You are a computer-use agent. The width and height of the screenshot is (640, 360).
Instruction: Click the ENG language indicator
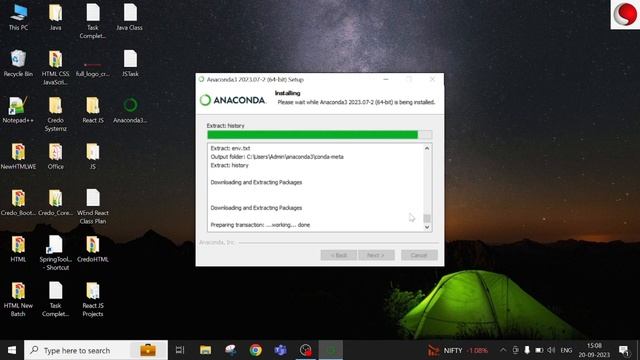(x=566, y=350)
